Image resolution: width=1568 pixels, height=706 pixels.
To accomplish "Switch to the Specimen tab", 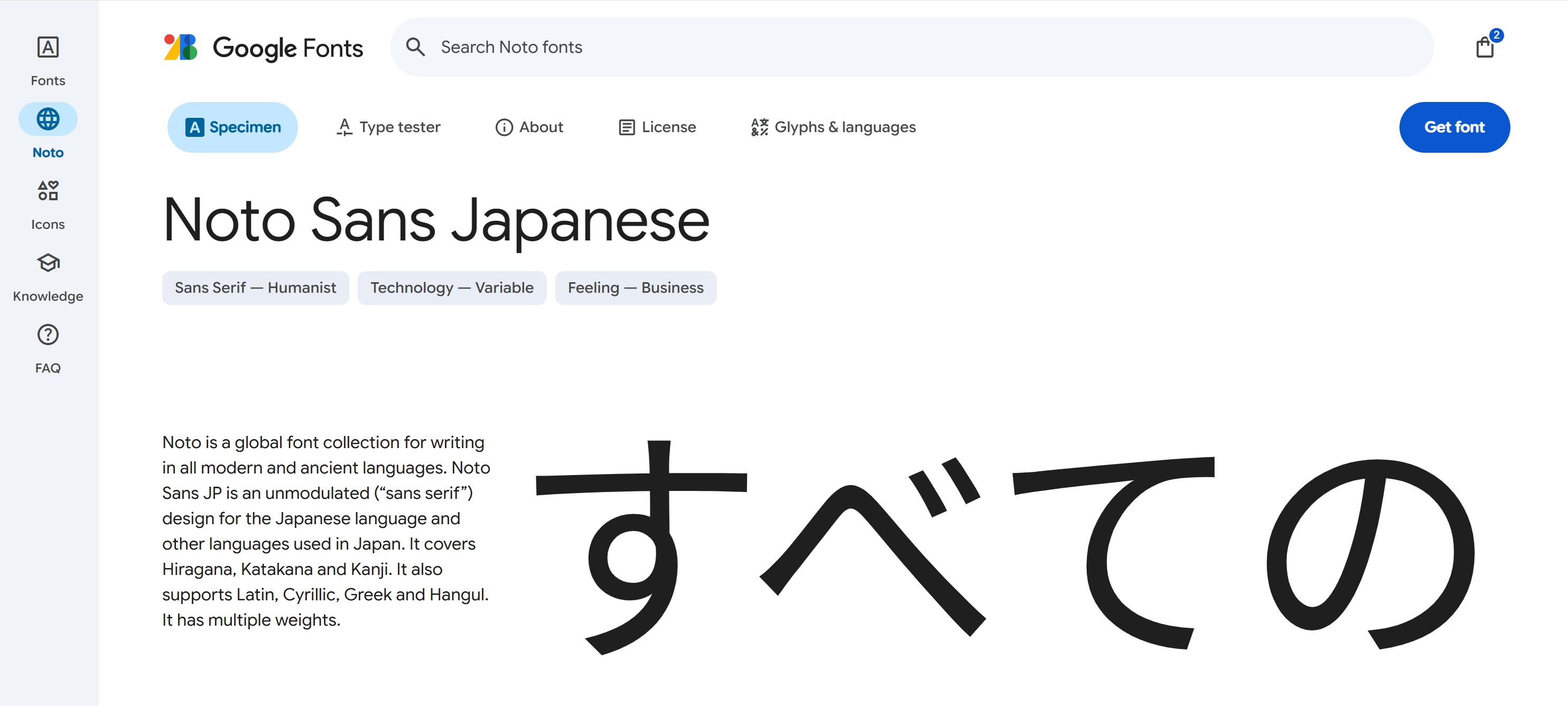I will tap(232, 127).
